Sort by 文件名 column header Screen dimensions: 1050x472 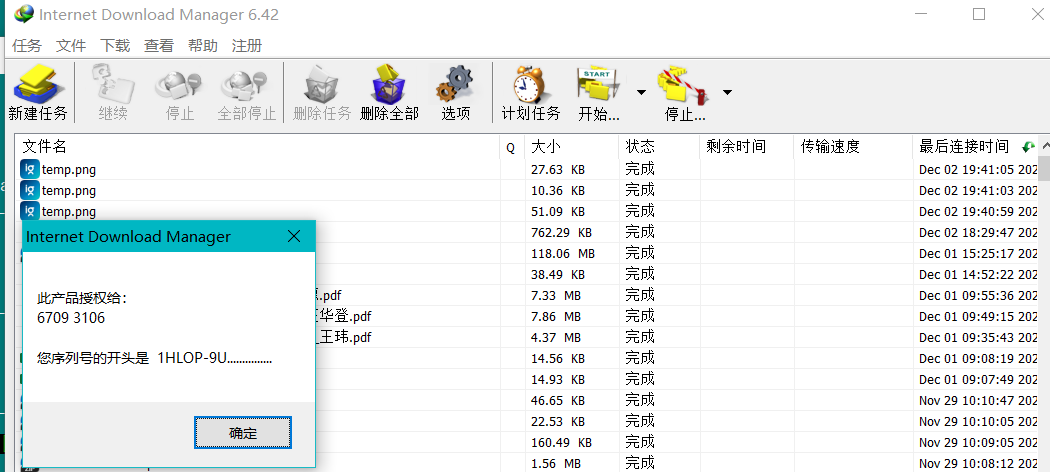[257, 147]
